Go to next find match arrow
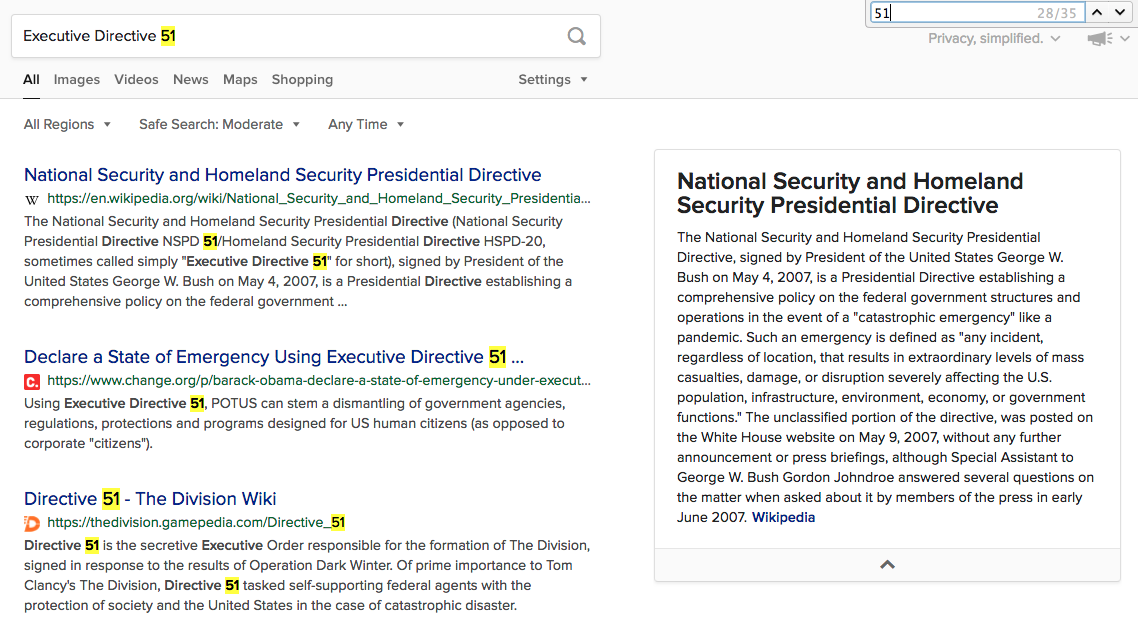 click(x=1120, y=12)
